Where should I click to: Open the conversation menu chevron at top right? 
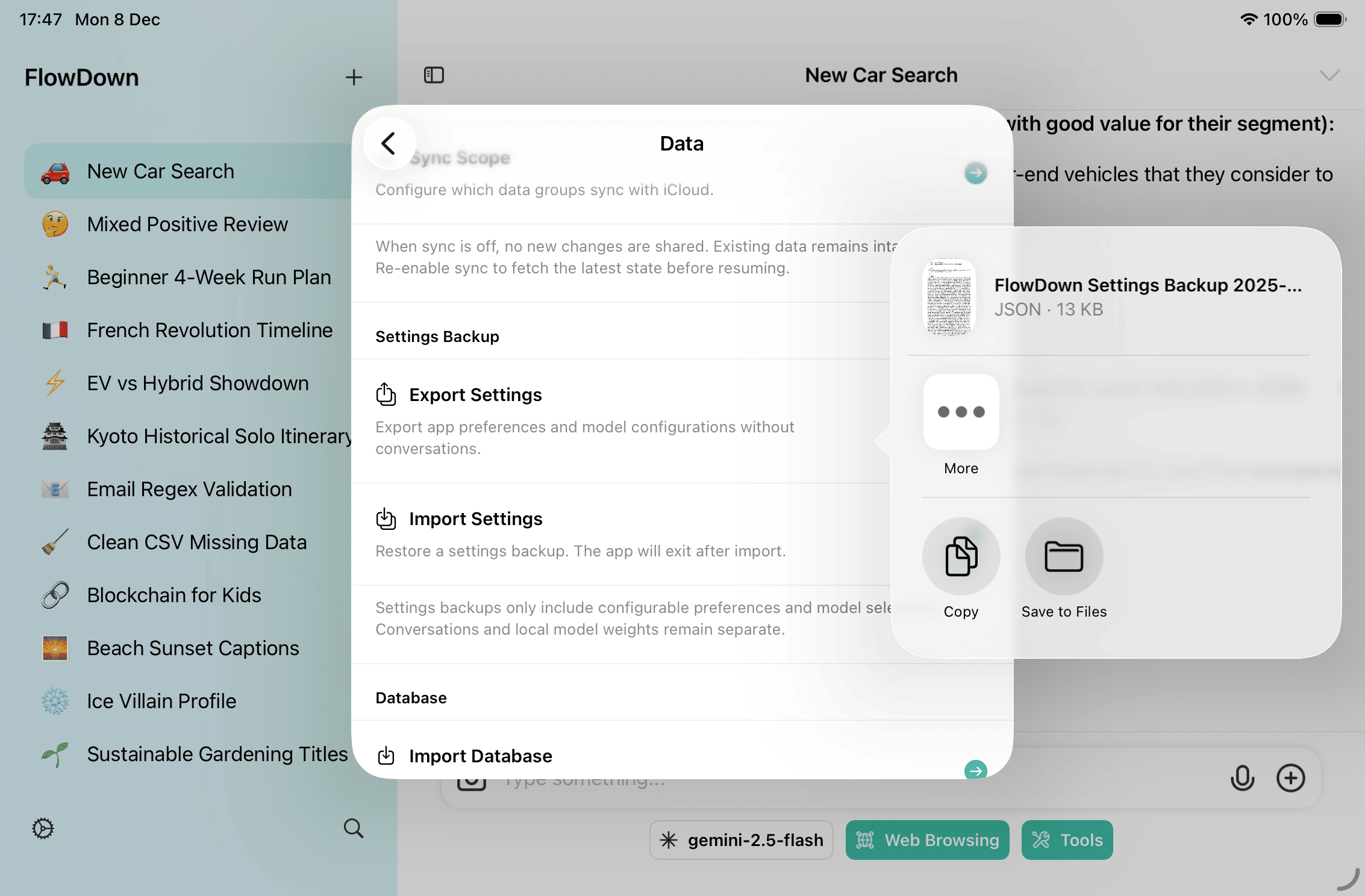point(1328,75)
